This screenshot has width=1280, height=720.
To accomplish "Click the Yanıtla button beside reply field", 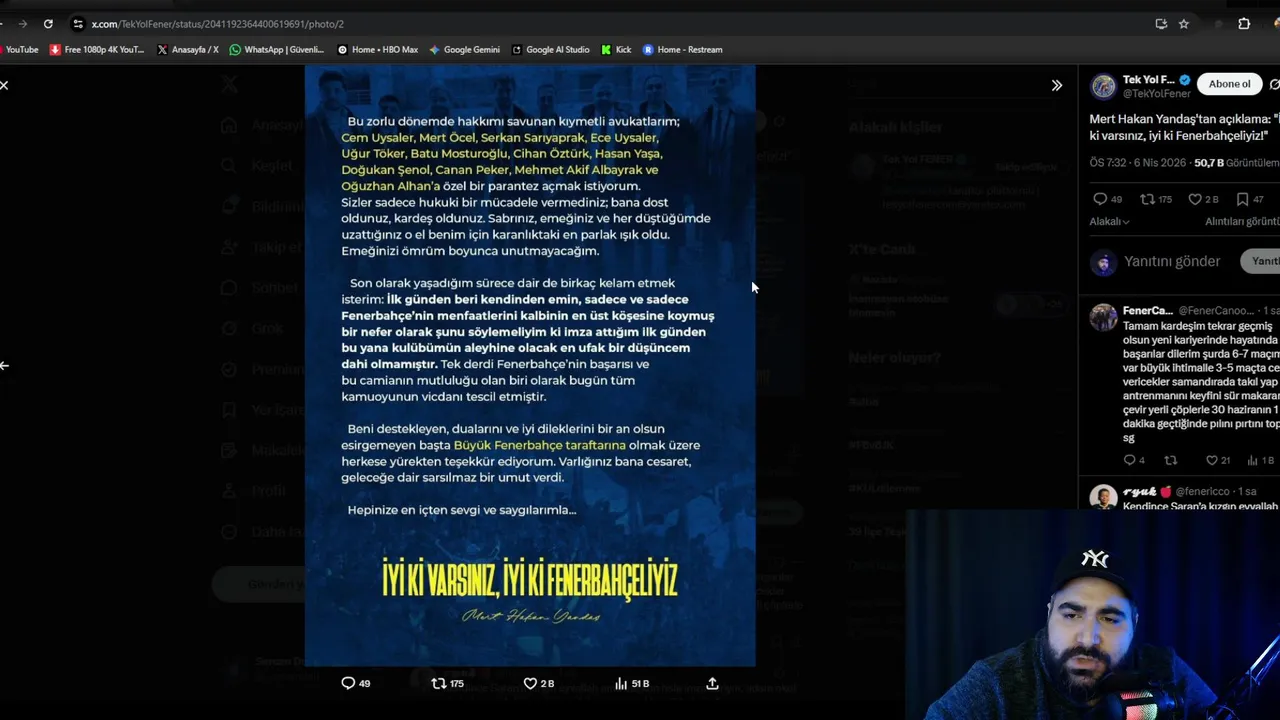I will click(1262, 261).
